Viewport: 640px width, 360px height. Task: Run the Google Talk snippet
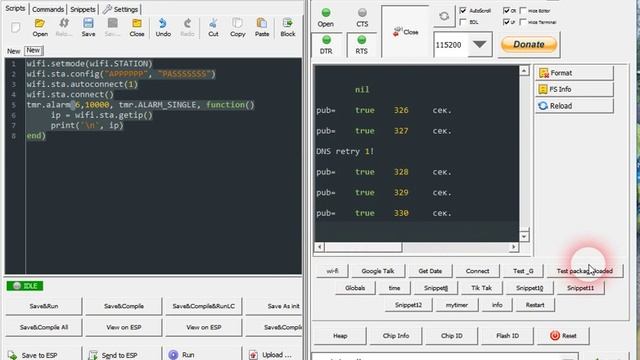click(378, 271)
